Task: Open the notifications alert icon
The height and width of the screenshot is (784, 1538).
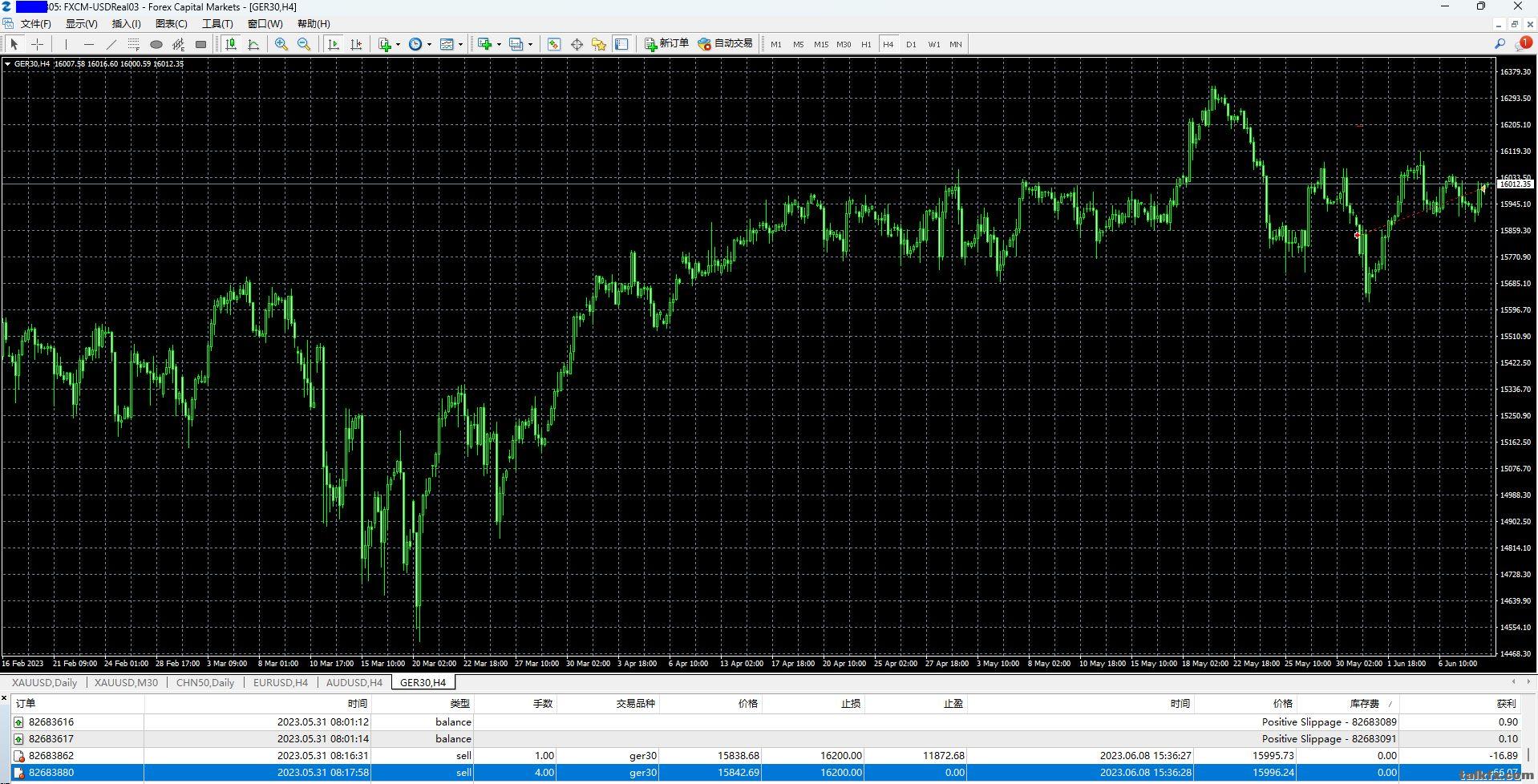Action: pyautogui.click(x=1523, y=44)
